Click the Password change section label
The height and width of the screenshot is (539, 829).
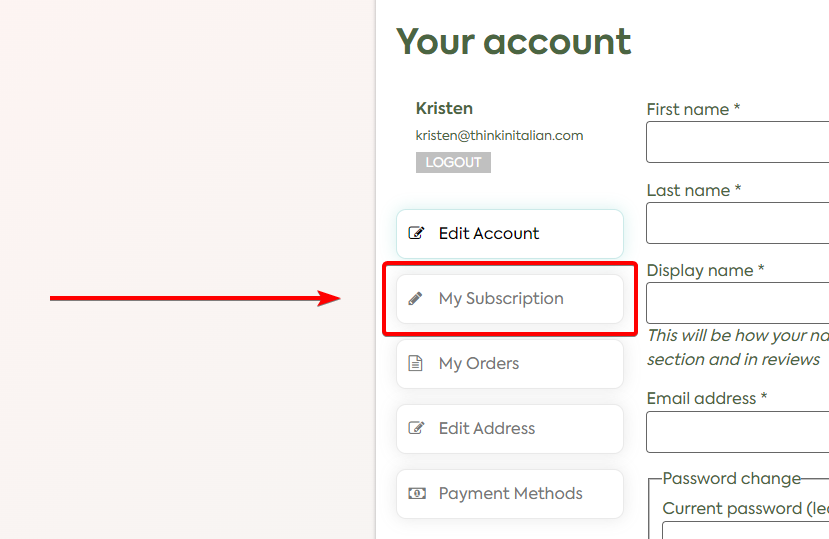(731, 478)
